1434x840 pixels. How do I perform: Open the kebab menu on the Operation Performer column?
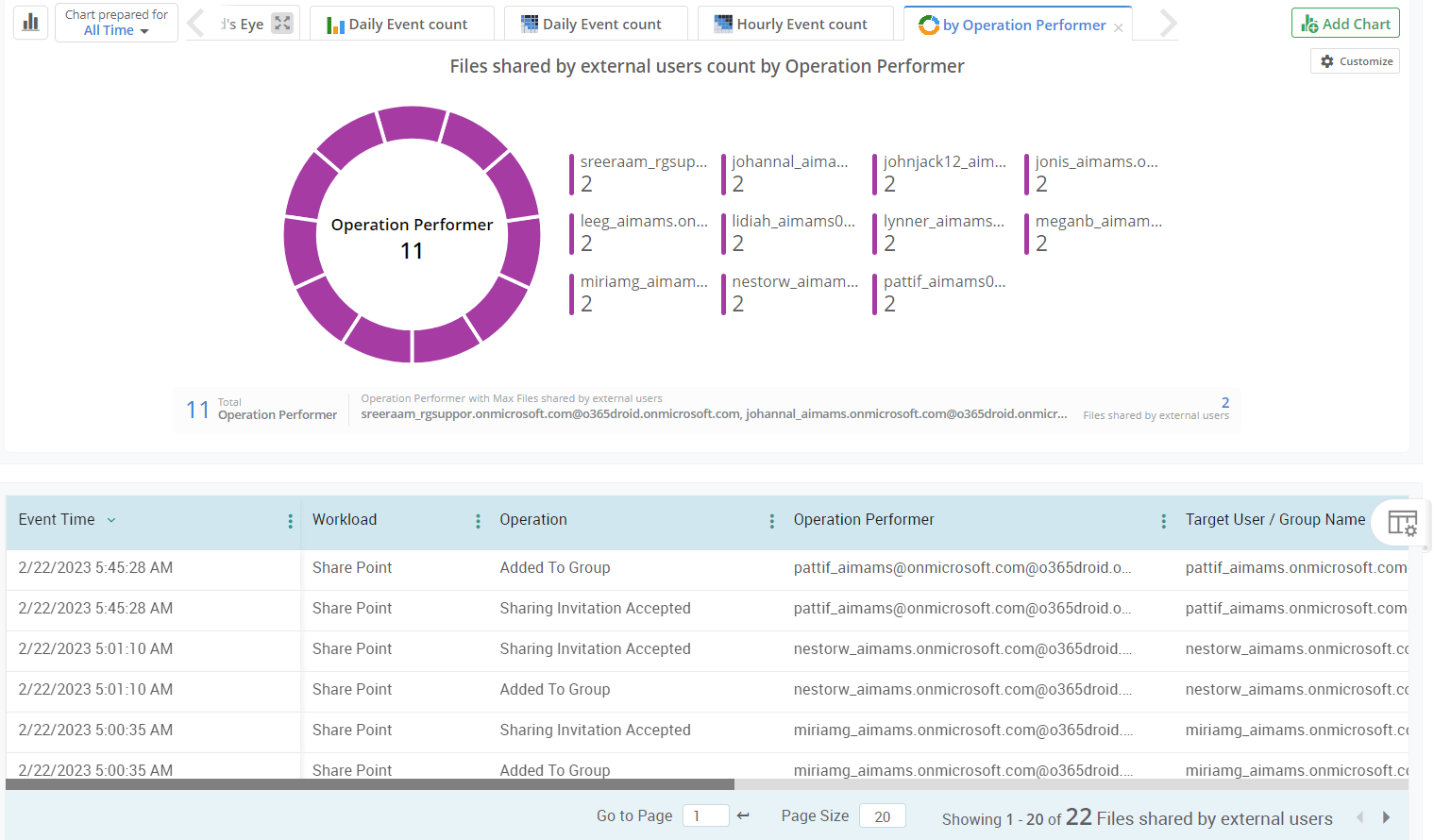pyautogui.click(x=1163, y=520)
